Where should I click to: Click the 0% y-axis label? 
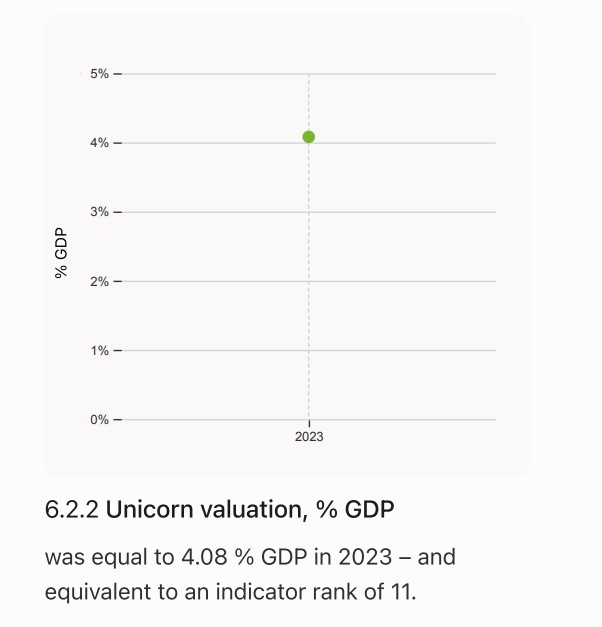click(x=99, y=420)
